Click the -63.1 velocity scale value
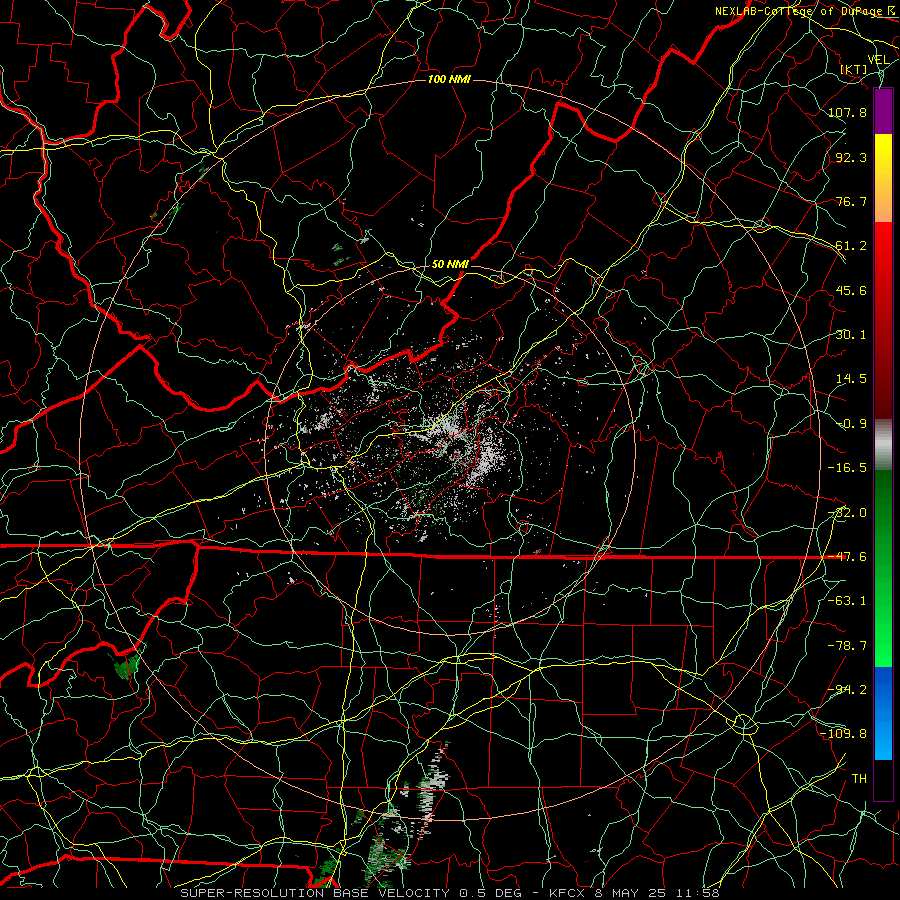The image size is (900, 900). tap(847, 601)
